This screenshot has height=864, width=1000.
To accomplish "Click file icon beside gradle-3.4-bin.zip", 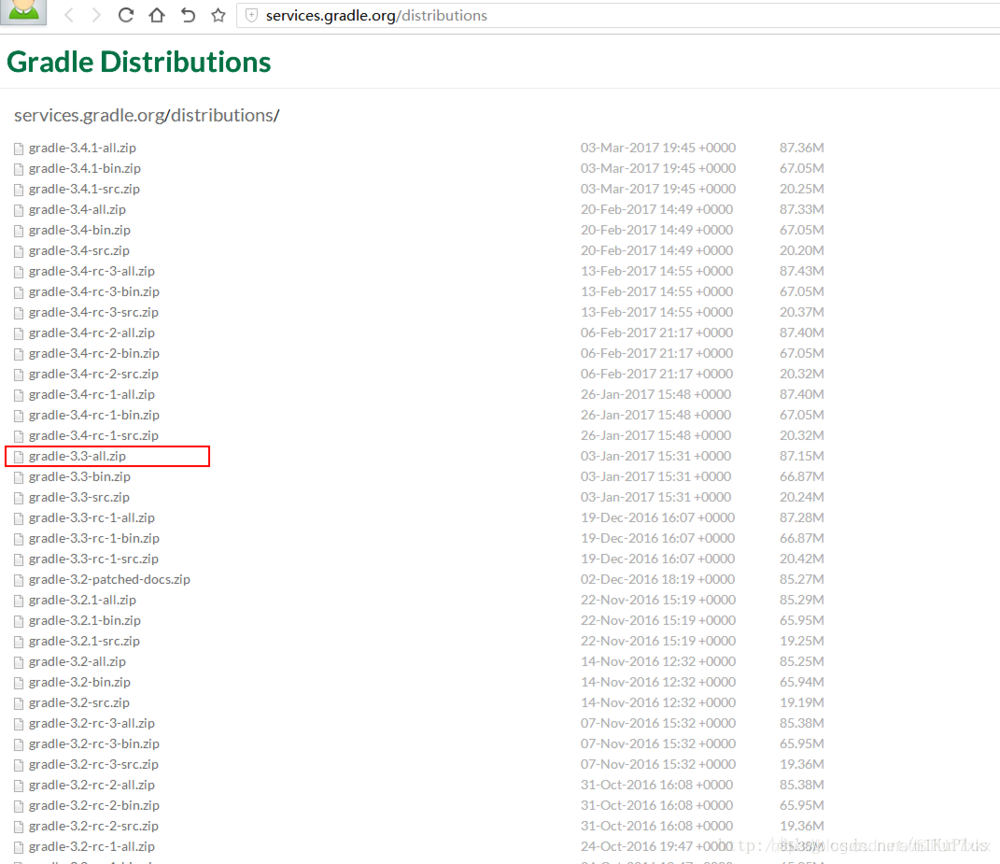I will [18, 231].
